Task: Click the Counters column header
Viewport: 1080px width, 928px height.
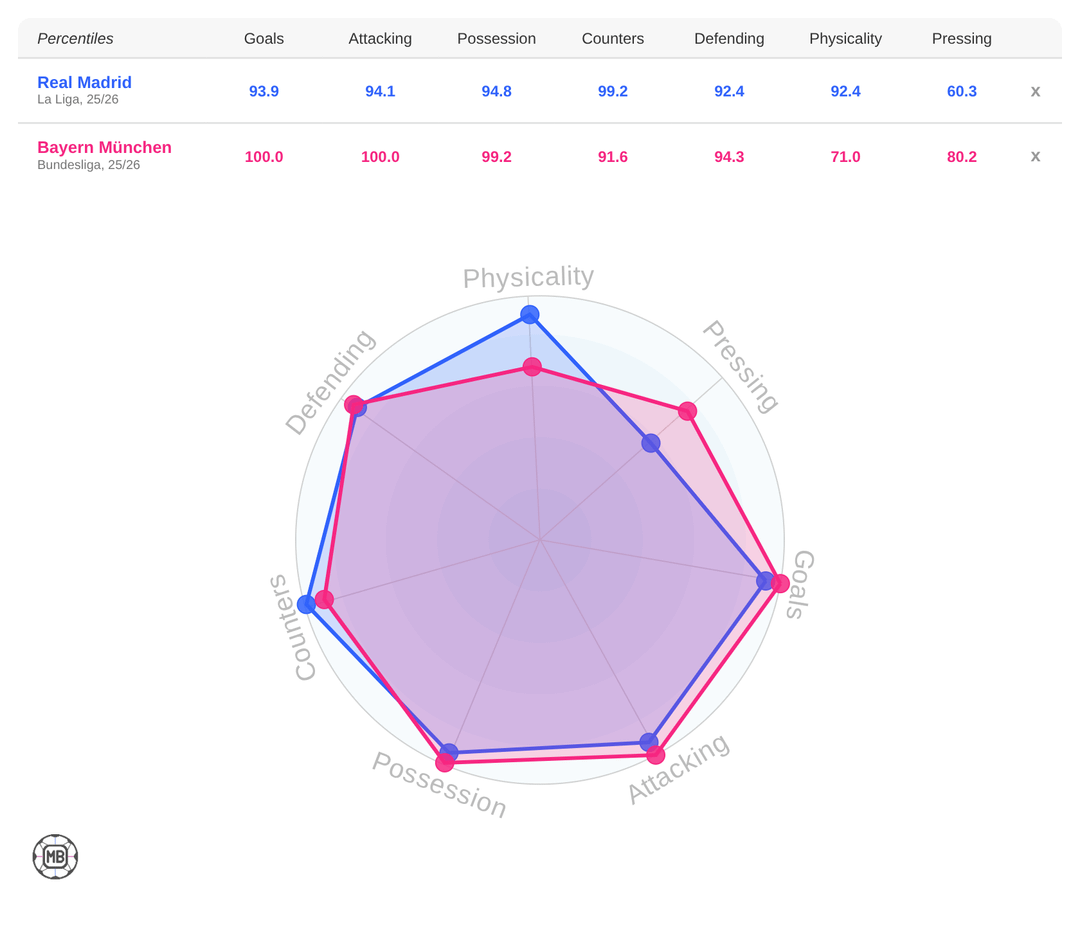Action: coord(613,39)
